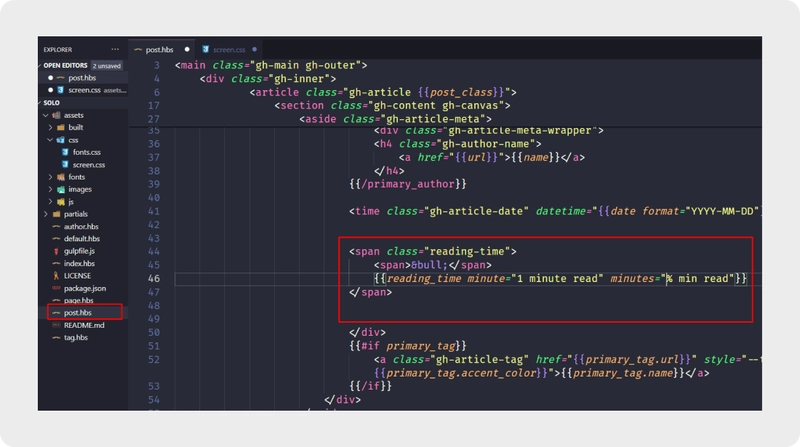800x447 pixels.
Task: Expand the js folder chevron
Action: pos(51,202)
